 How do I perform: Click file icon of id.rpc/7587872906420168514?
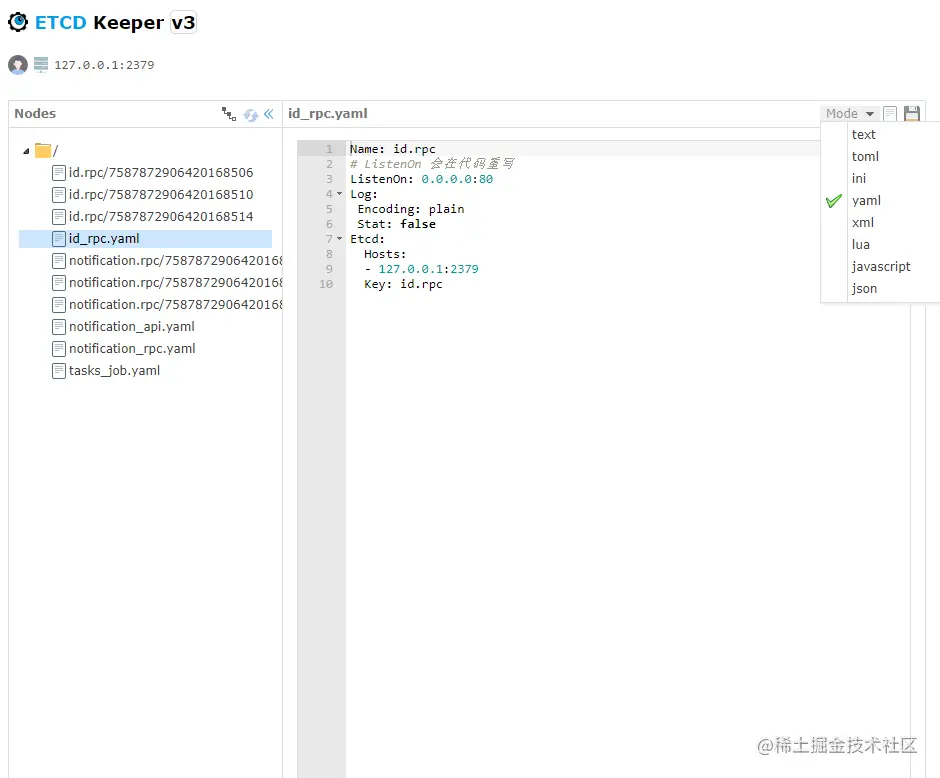point(59,216)
